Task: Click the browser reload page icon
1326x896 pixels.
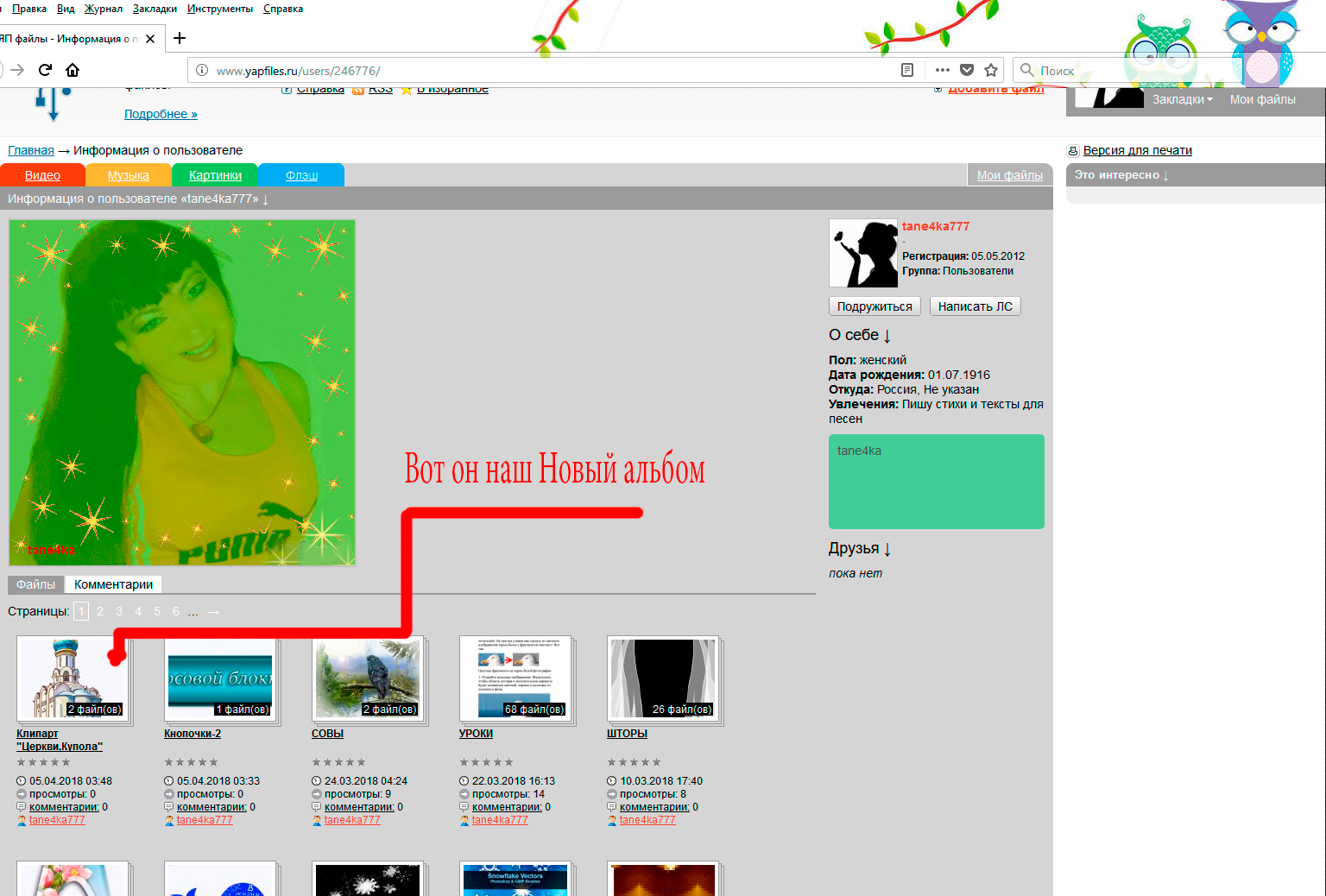Action: pos(45,70)
